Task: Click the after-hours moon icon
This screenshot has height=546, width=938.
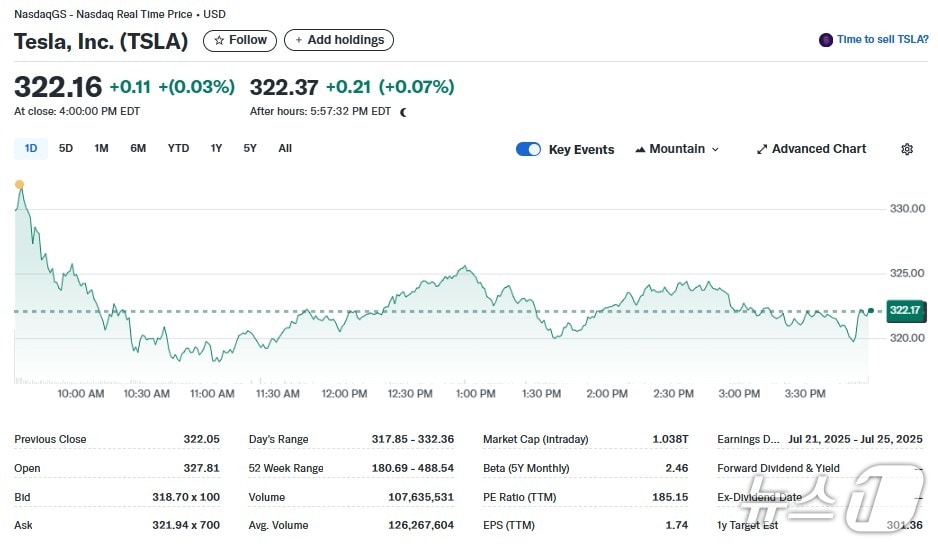Action: [404, 112]
